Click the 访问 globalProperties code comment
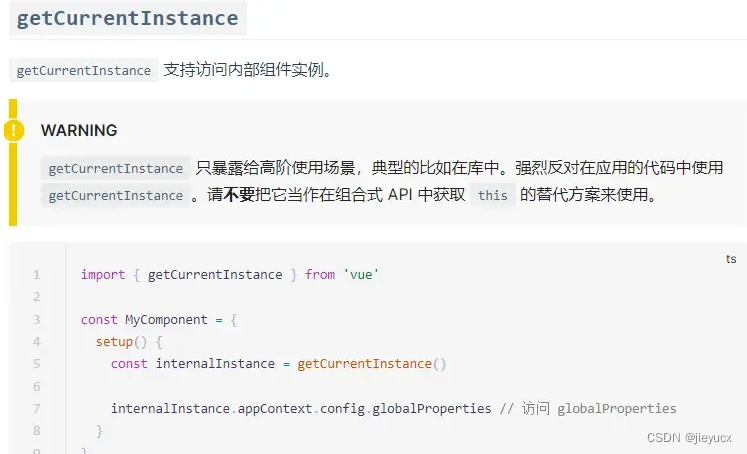The height and width of the screenshot is (454, 747). pyautogui.click(x=599, y=409)
